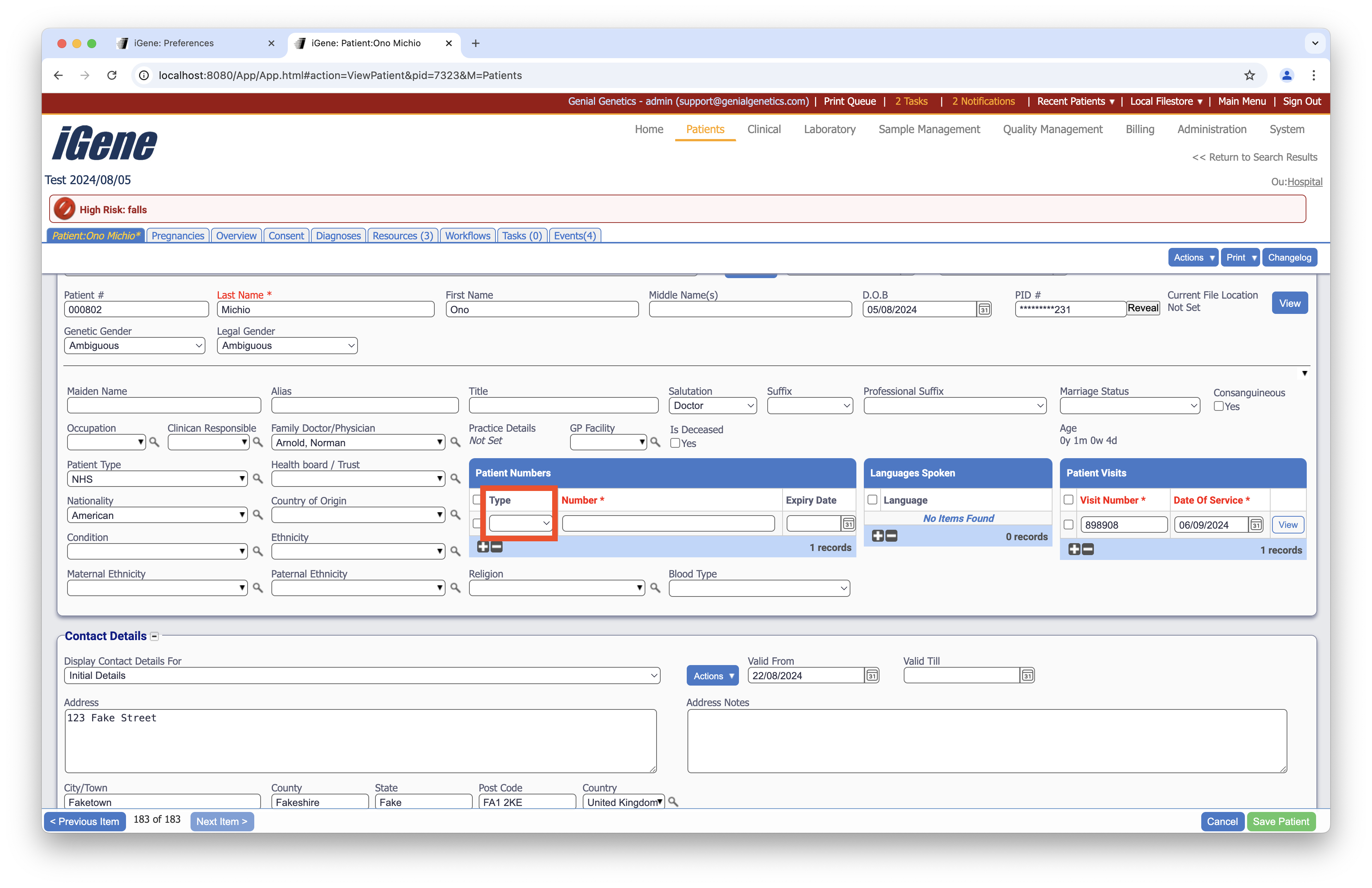Expand the Genetic Gender dropdown
Image resolution: width=1372 pixels, height=888 pixels.
134,346
